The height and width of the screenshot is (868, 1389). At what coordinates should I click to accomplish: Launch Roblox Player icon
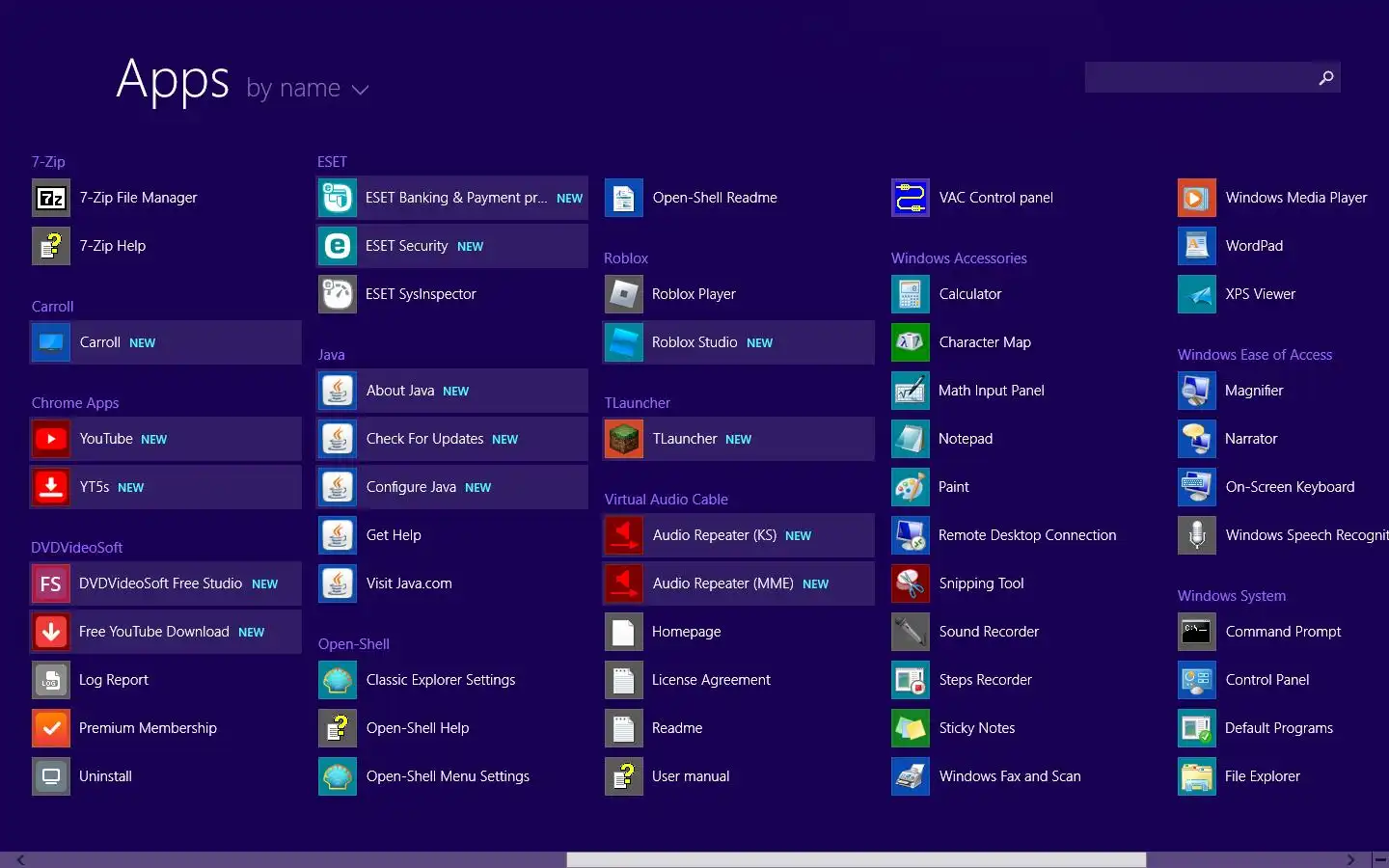(x=624, y=294)
